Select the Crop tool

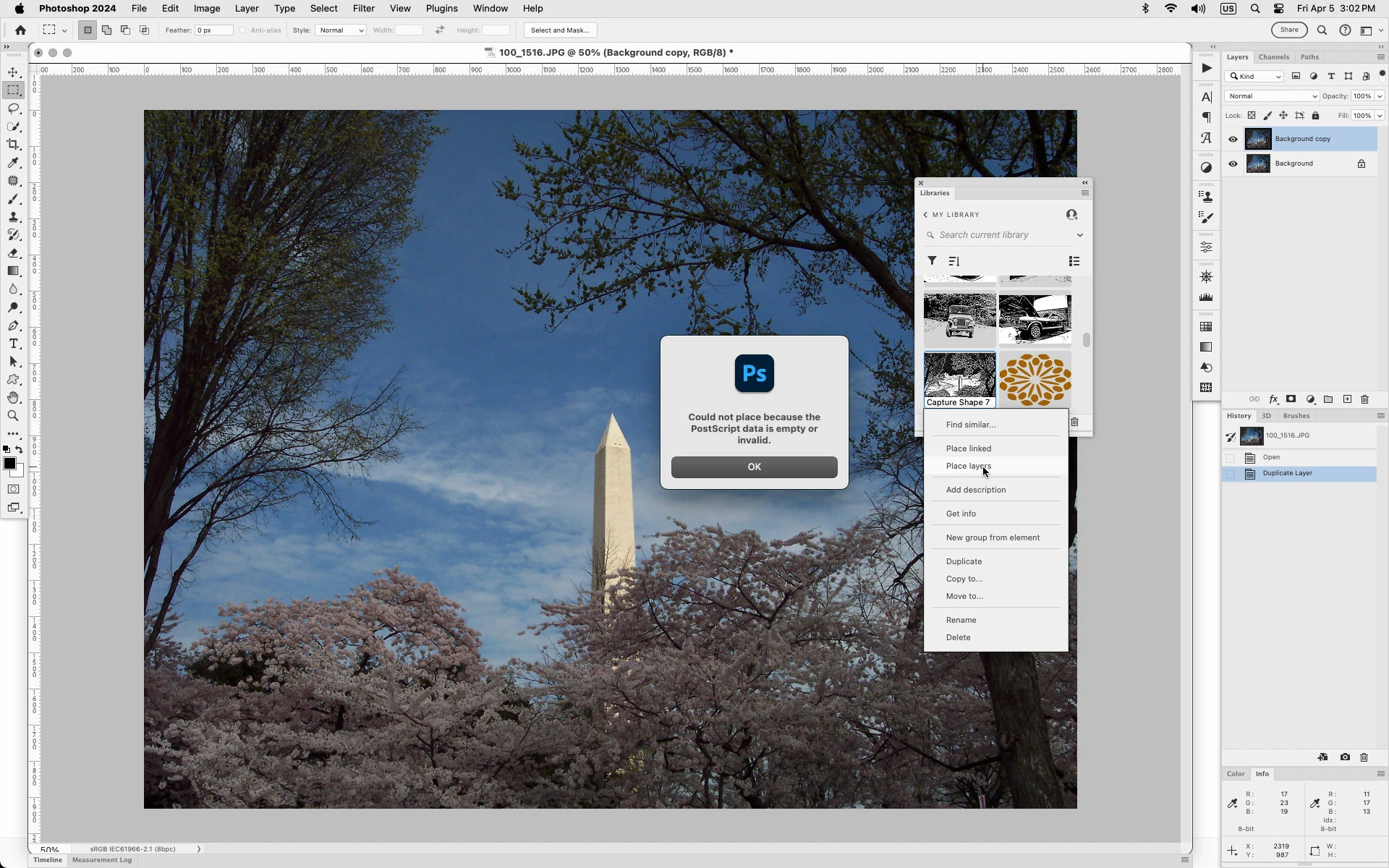pyautogui.click(x=13, y=145)
